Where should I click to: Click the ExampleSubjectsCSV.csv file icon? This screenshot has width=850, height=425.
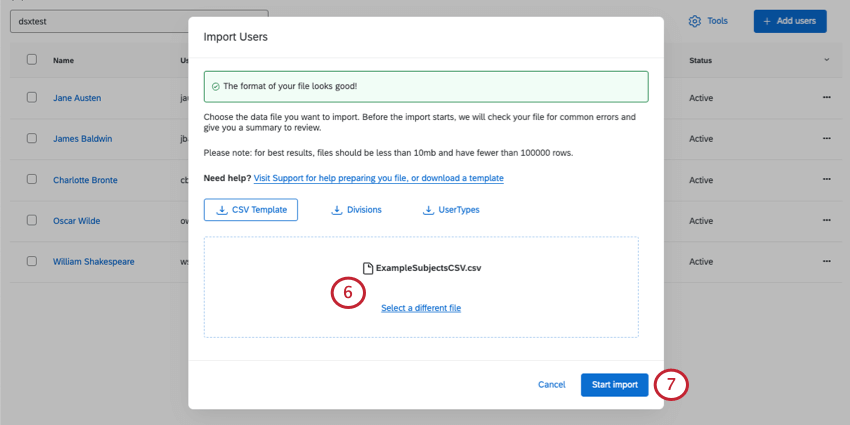367,268
